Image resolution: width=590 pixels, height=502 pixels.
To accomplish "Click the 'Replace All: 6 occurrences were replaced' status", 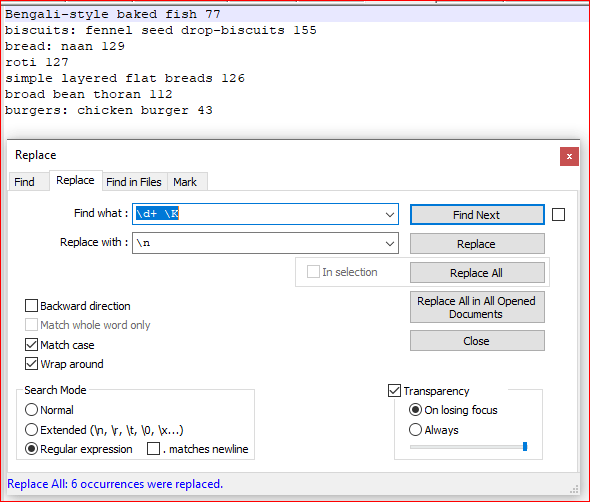I will click(x=115, y=484).
